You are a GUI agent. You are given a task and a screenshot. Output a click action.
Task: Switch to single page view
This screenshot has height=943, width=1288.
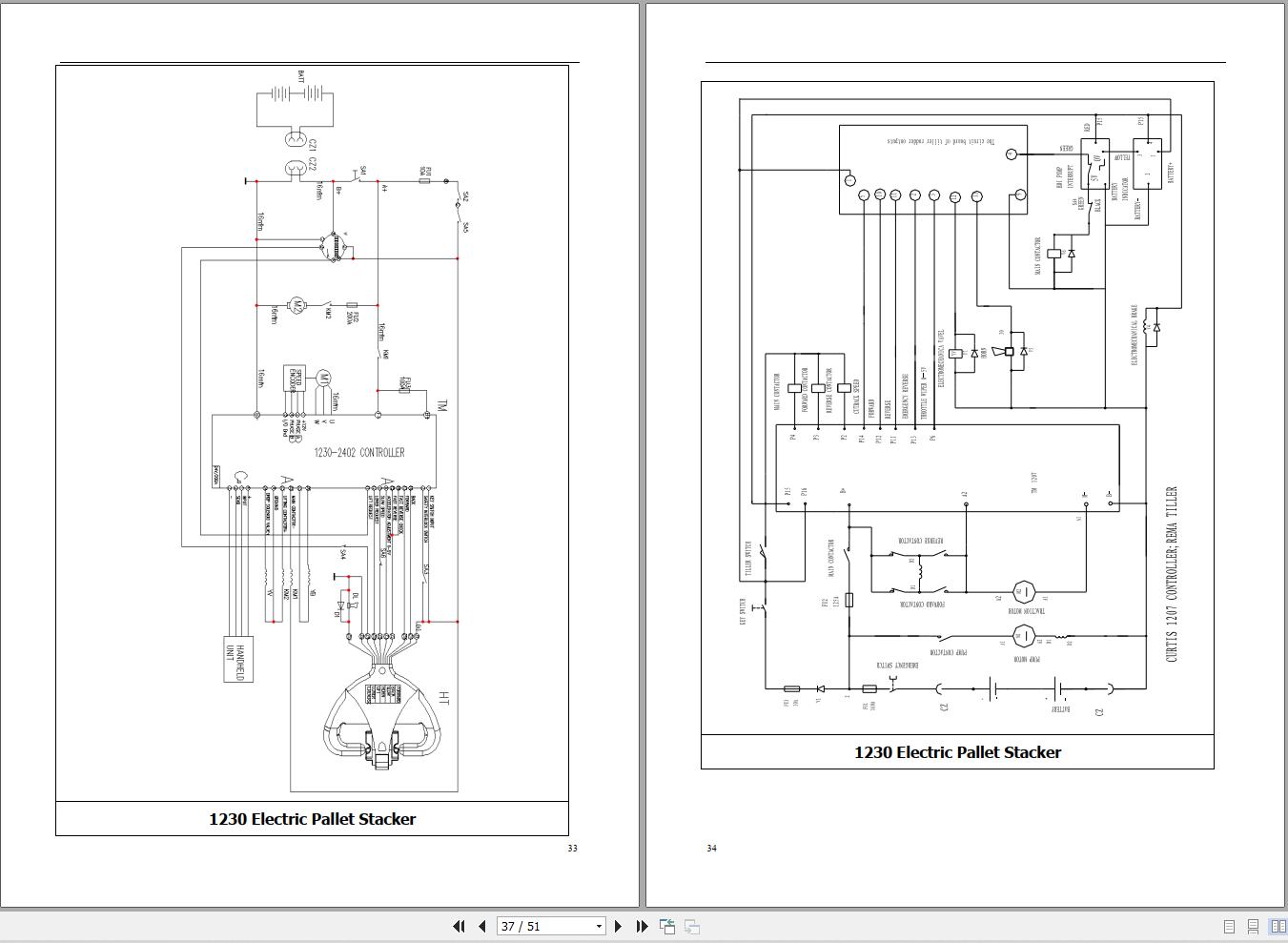(1229, 926)
